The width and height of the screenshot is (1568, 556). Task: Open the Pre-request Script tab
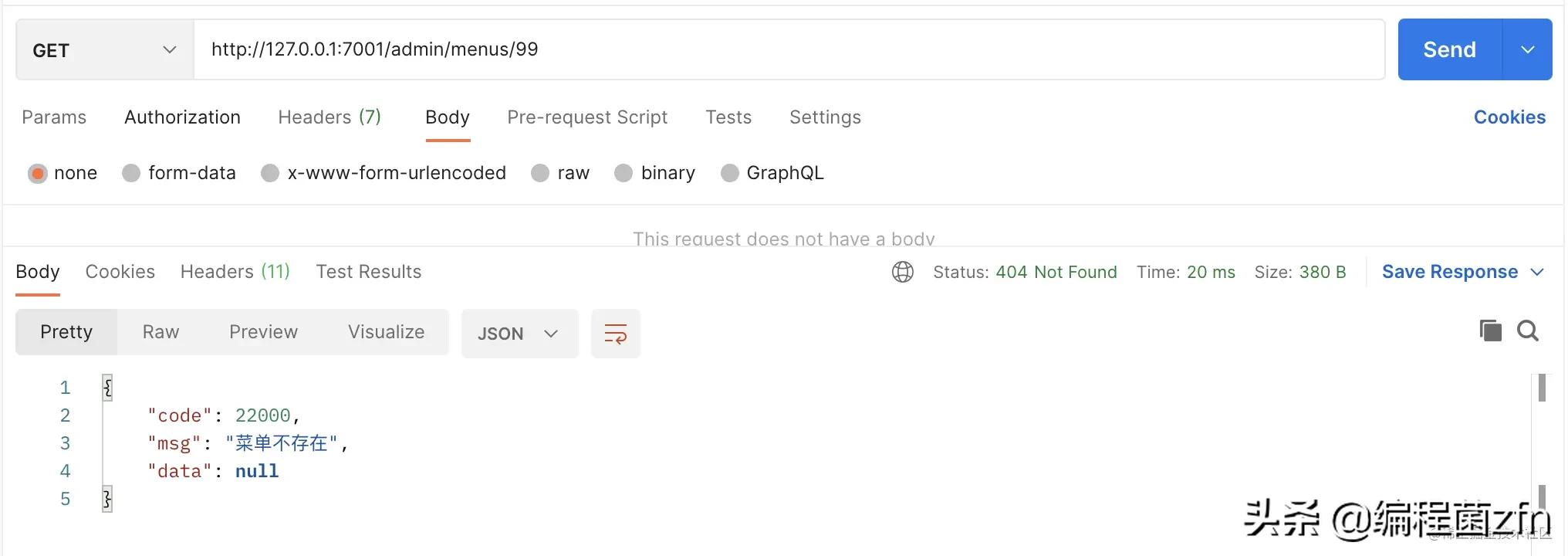pos(587,117)
